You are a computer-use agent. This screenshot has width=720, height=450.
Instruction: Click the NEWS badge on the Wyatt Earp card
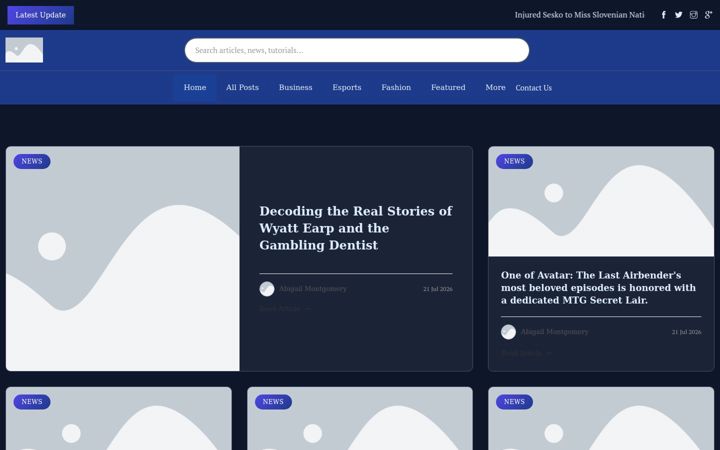tap(32, 161)
